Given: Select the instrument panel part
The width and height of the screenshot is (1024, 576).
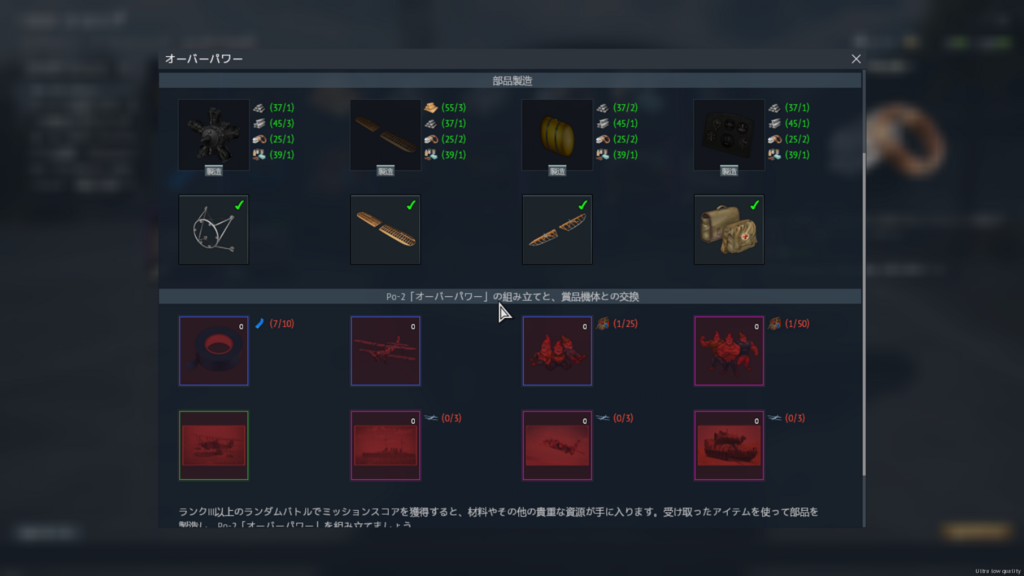Looking at the screenshot, I should point(729,131).
